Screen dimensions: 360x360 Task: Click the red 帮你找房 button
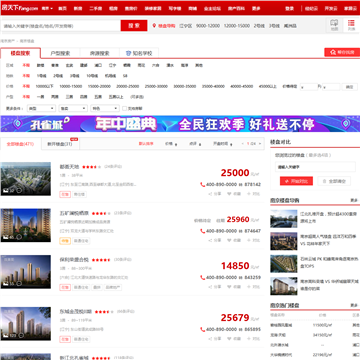(342, 52)
